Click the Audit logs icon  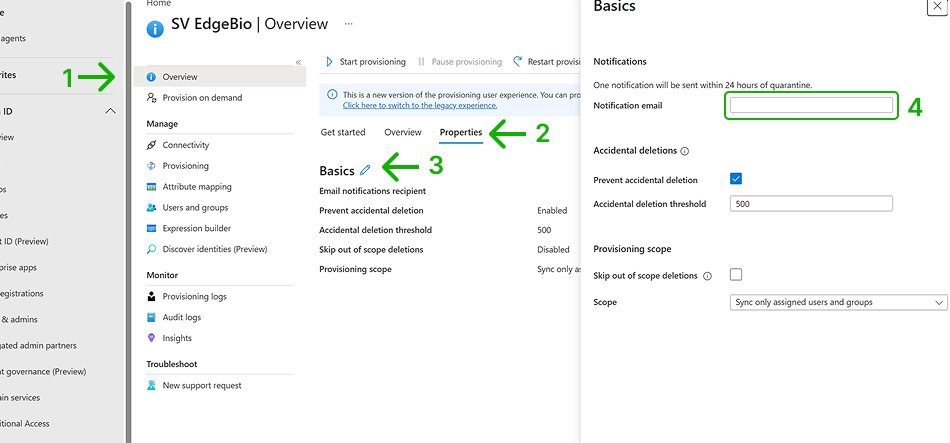(x=151, y=318)
